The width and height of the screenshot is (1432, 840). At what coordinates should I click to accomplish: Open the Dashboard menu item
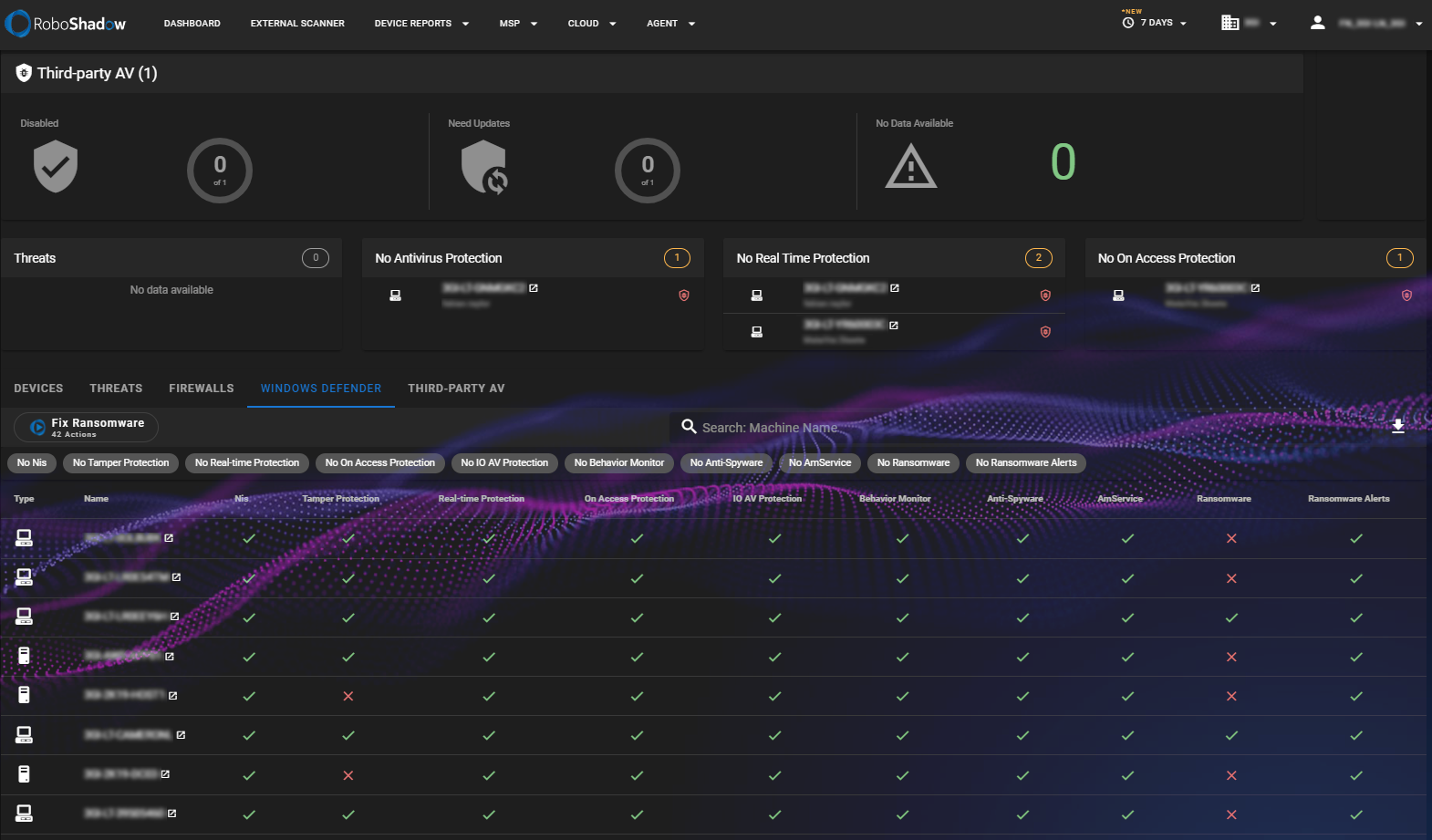[x=192, y=24]
